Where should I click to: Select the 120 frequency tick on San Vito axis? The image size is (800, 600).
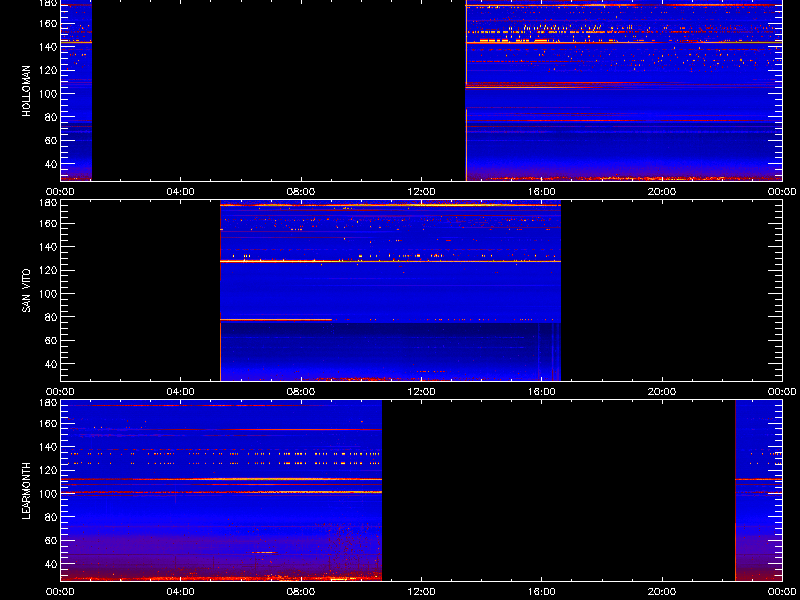48,270
